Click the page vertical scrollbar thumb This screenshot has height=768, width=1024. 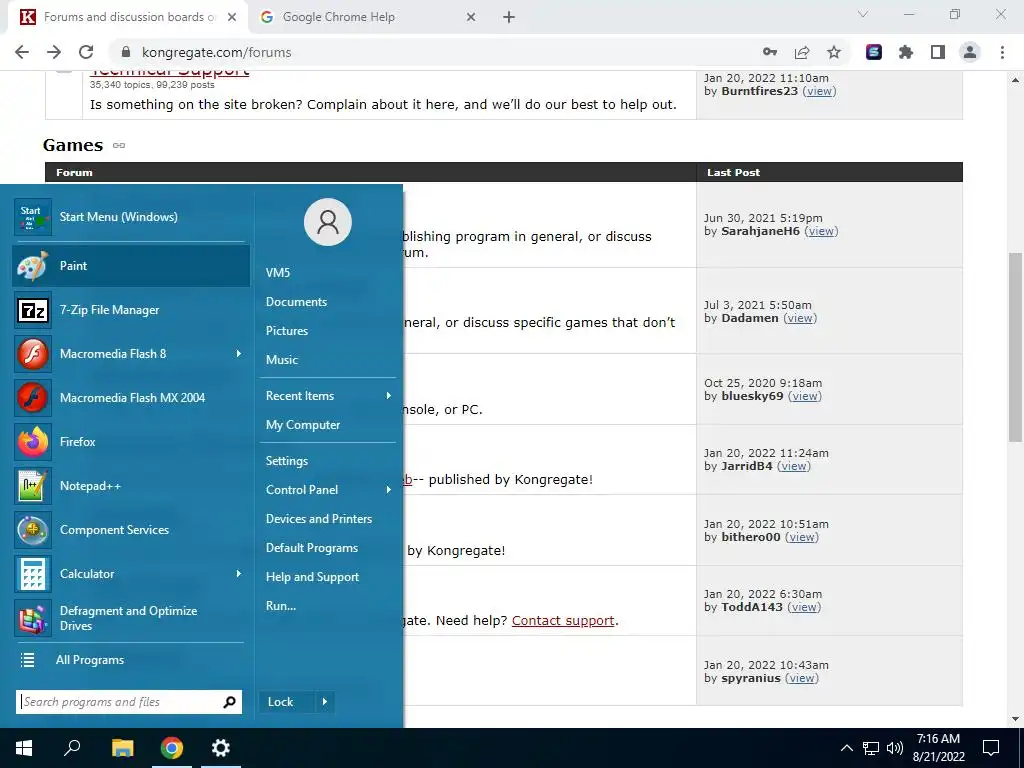point(1015,348)
